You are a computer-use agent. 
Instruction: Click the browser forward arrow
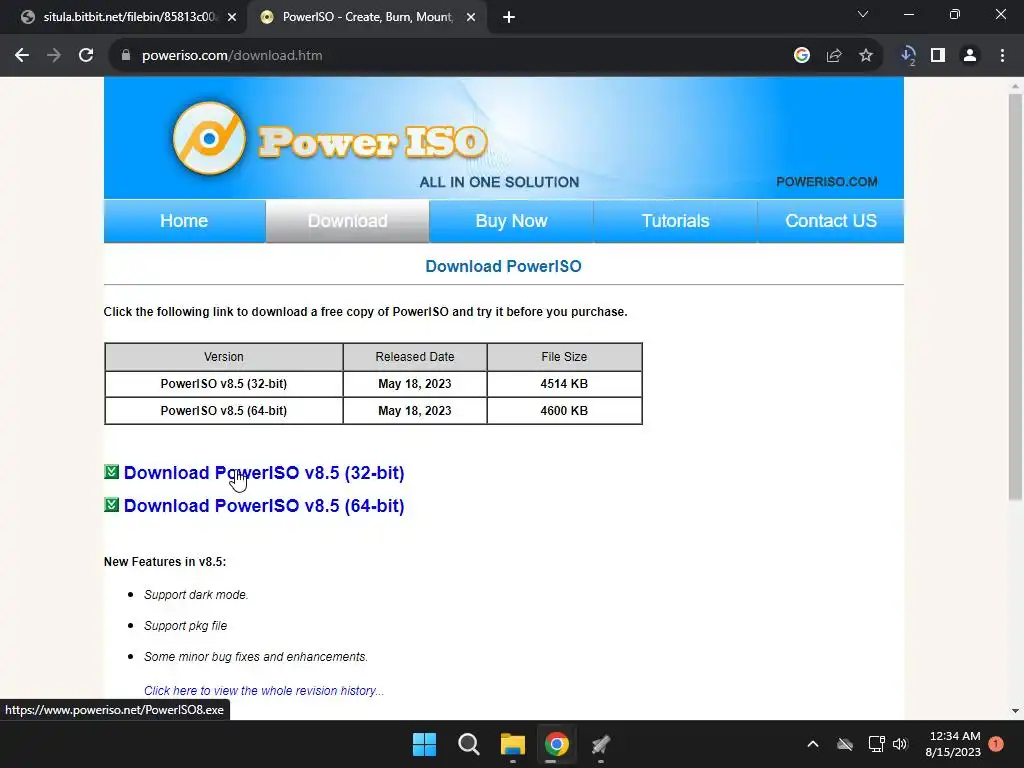54,56
